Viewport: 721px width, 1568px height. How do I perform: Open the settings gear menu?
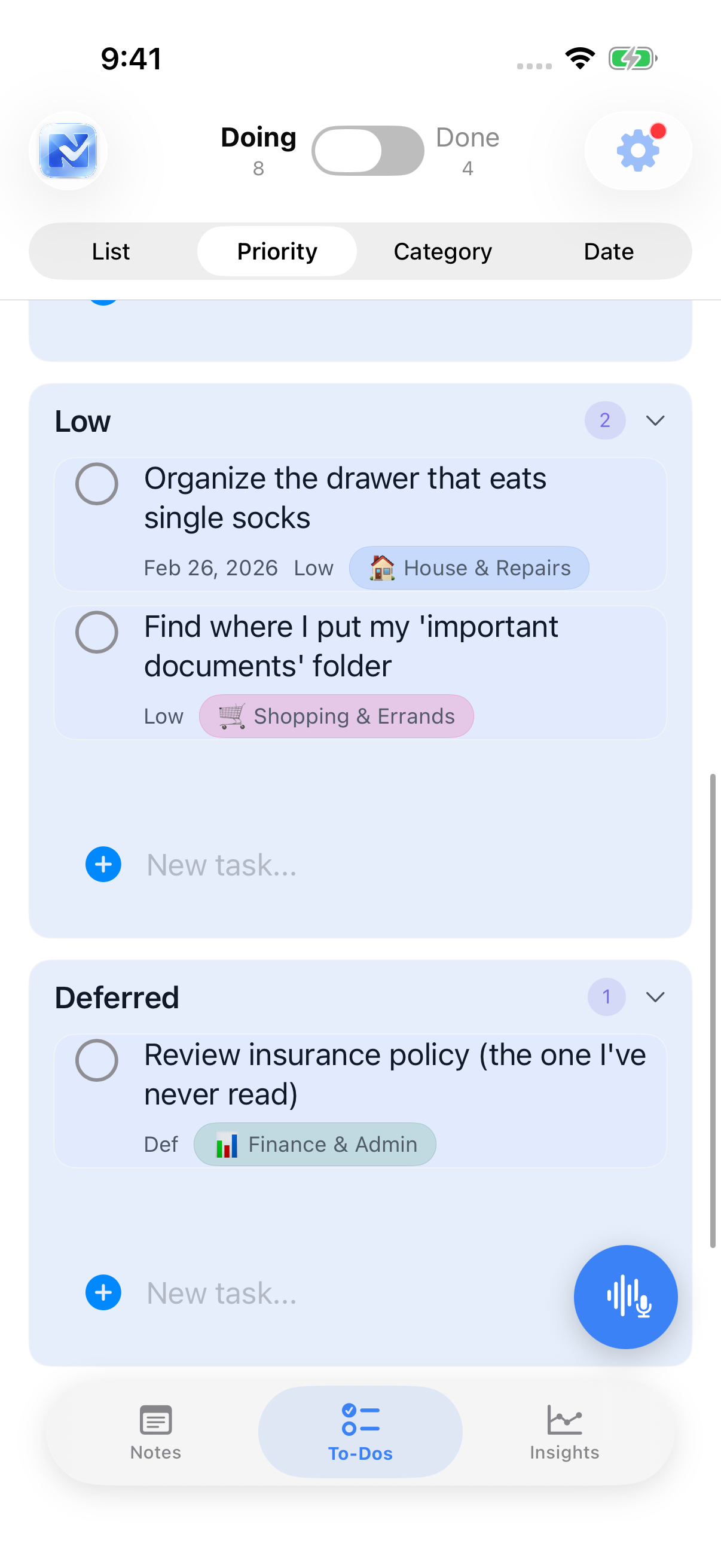637,151
